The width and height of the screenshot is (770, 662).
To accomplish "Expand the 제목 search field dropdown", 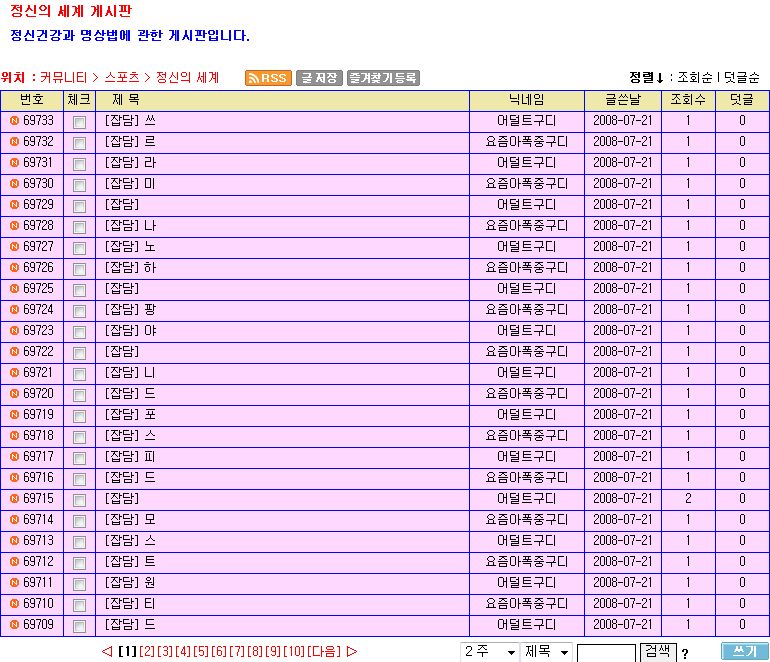I will point(547,652).
